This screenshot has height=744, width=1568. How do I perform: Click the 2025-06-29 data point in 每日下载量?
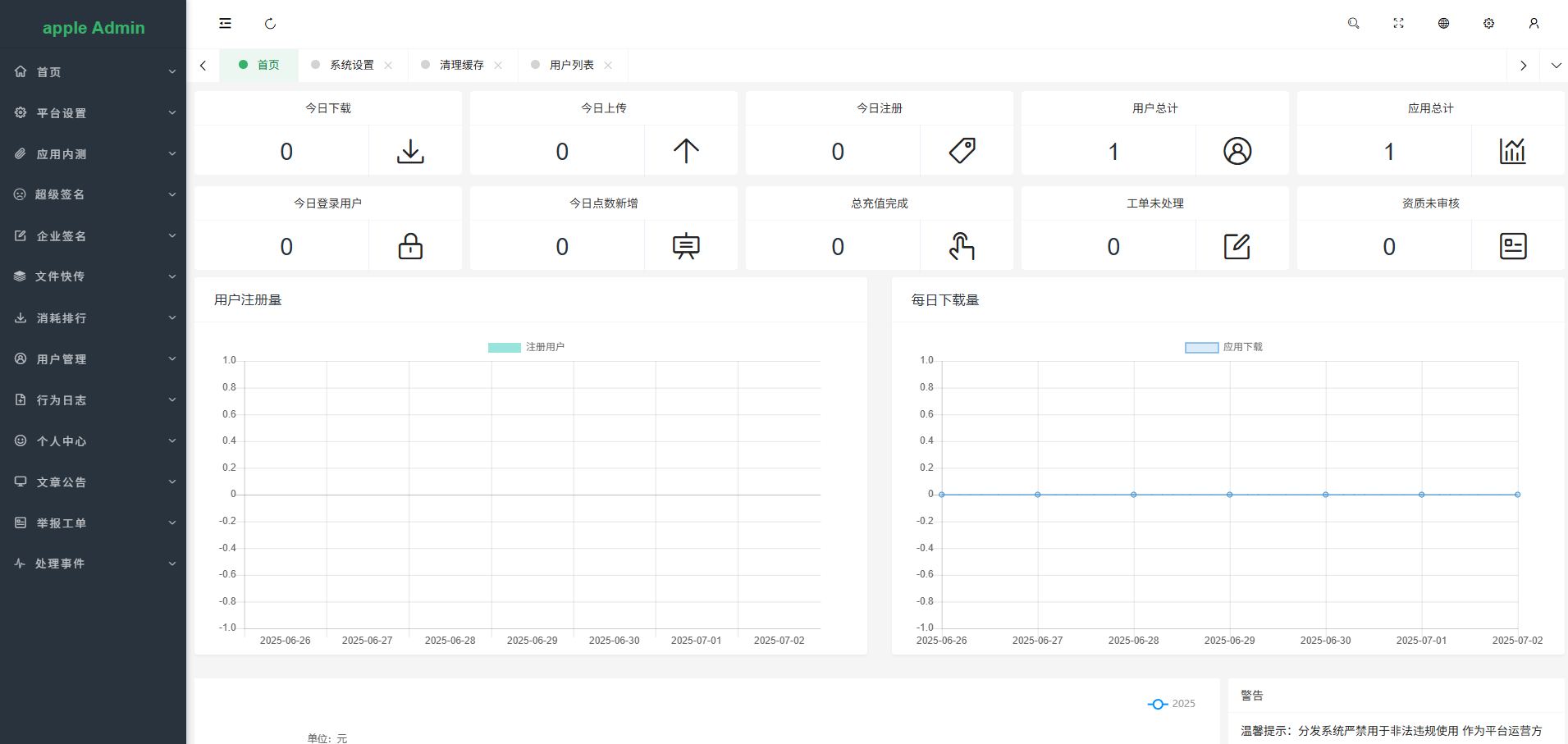coord(1229,495)
